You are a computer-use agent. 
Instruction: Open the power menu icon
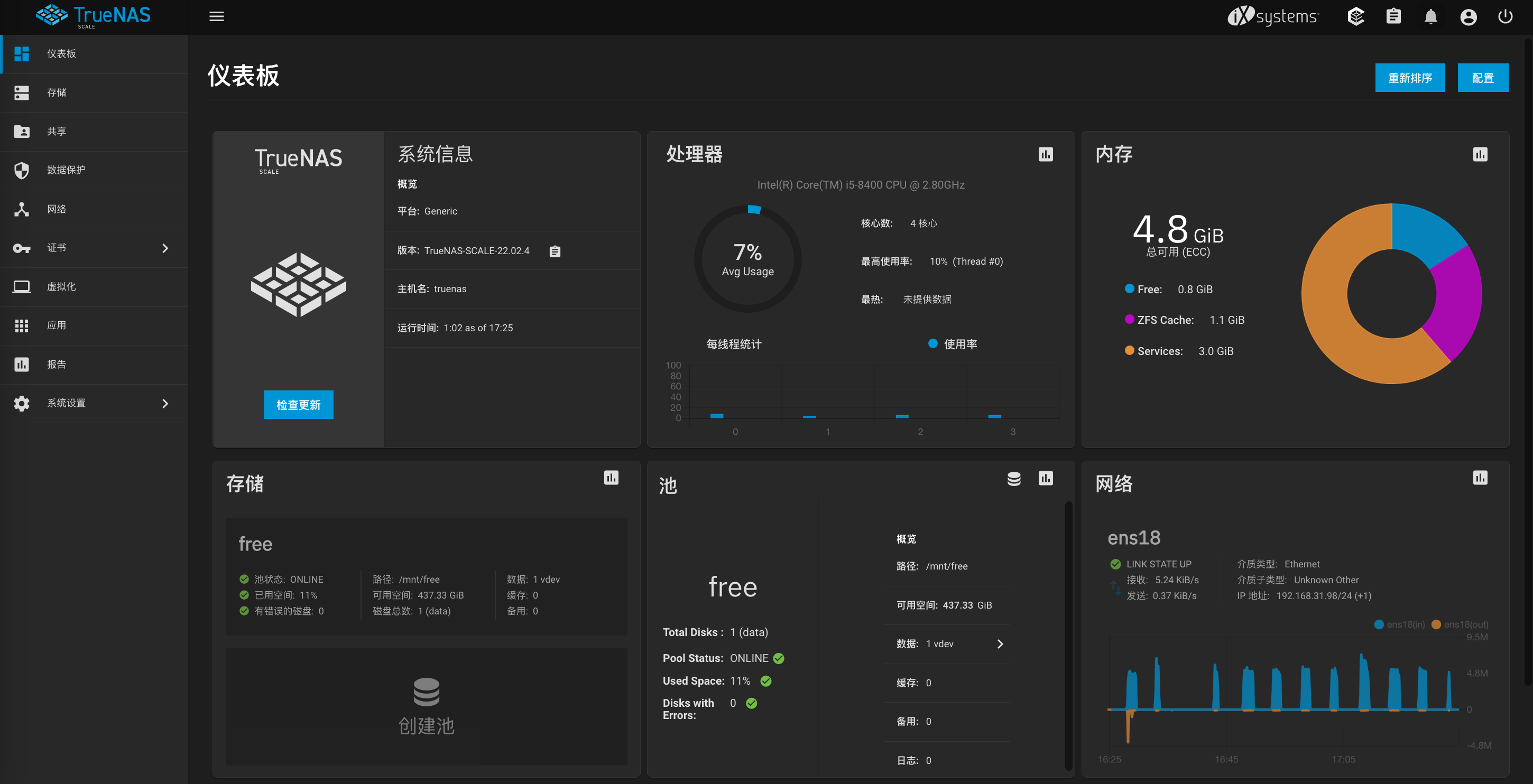pos(1505,17)
